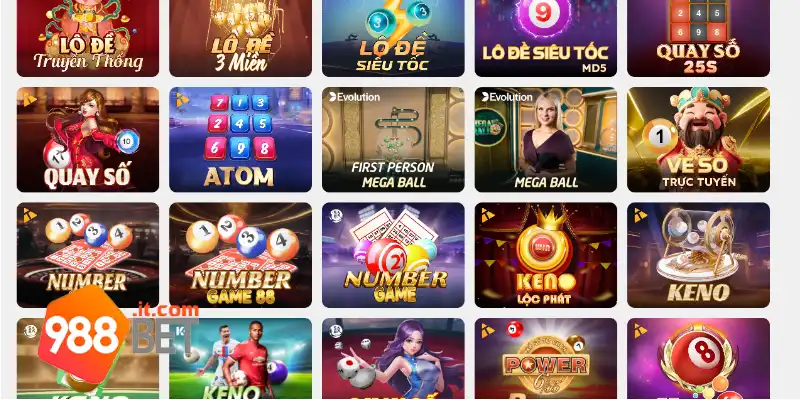Open the dice game with purple-haired girl
Viewport: 800px width, 400px height.
pyautogui.click(x=393, y=359)
